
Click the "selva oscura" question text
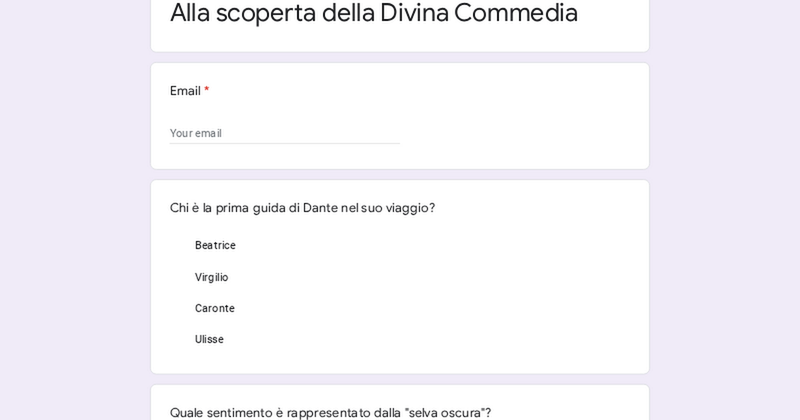pyautogui.click(x=330, y=412)
